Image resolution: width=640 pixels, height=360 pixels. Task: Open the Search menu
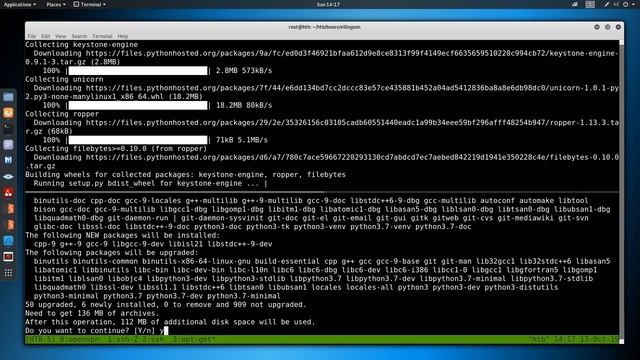[x=79, y=36]
